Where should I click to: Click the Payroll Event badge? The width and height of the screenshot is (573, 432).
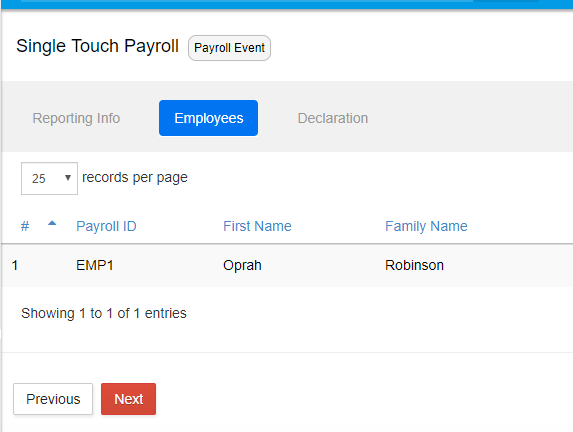pos(229,48)
